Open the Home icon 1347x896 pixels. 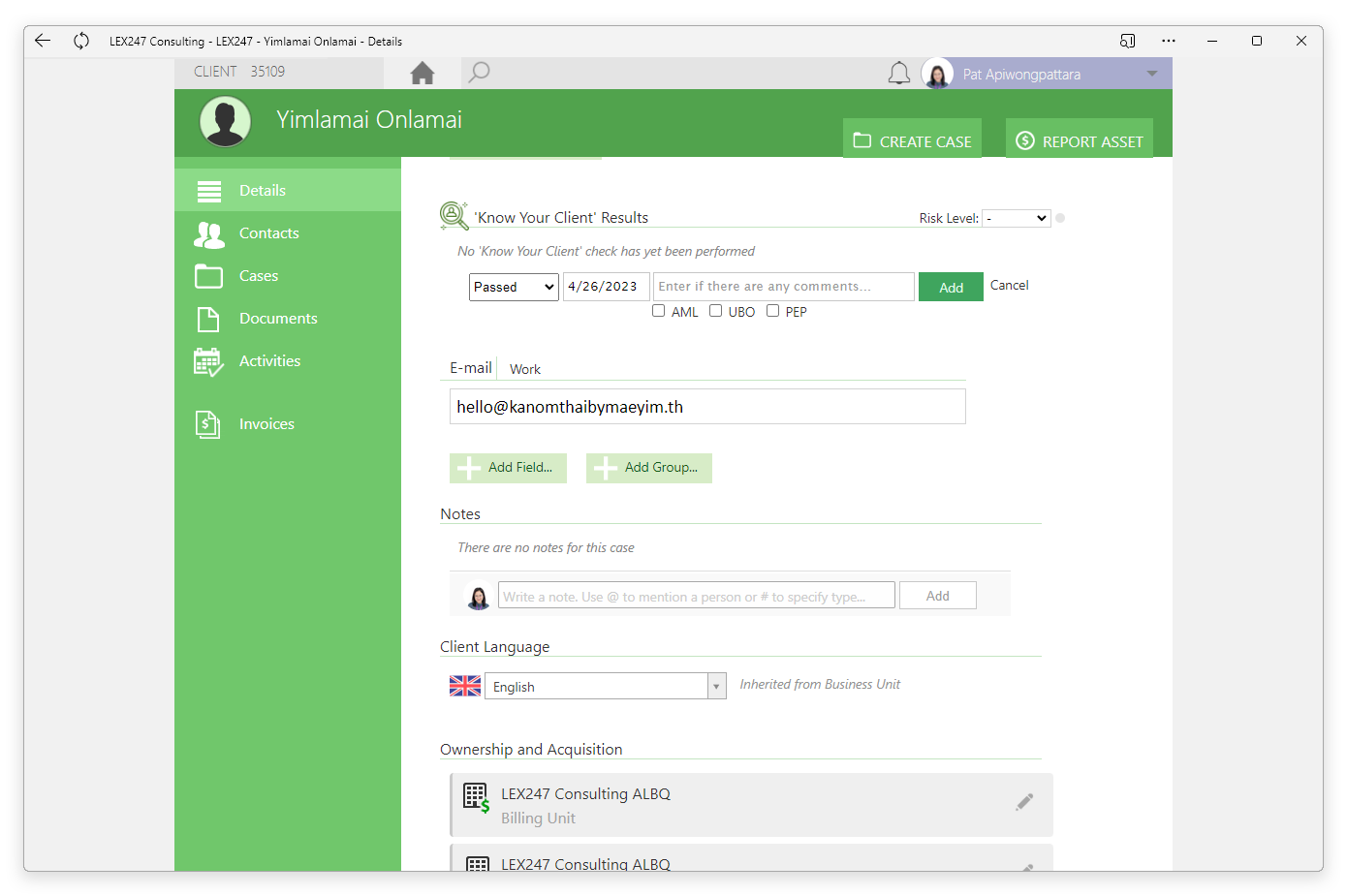423,73
